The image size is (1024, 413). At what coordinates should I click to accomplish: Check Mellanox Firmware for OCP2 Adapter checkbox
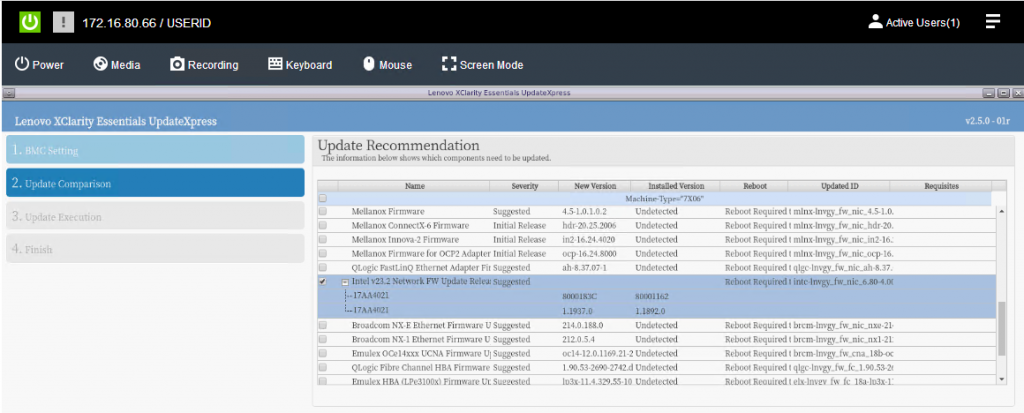323,254
